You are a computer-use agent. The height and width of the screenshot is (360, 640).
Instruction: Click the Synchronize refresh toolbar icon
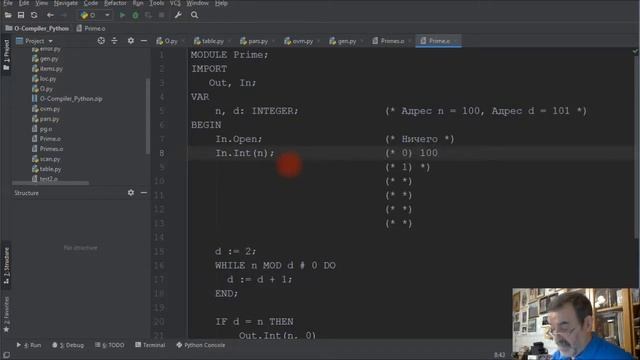pyautogui.click(x=34, y=15)
